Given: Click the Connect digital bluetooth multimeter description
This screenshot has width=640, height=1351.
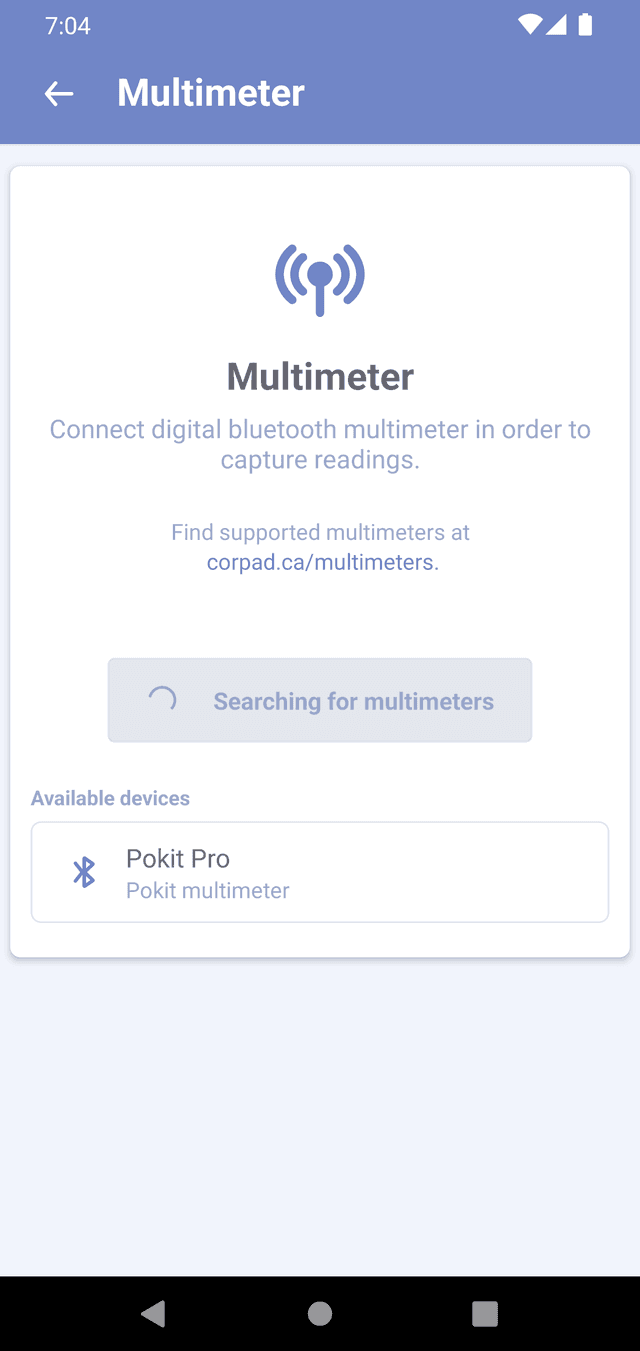Looking at the screenshot, I should (x=320, y=444).
